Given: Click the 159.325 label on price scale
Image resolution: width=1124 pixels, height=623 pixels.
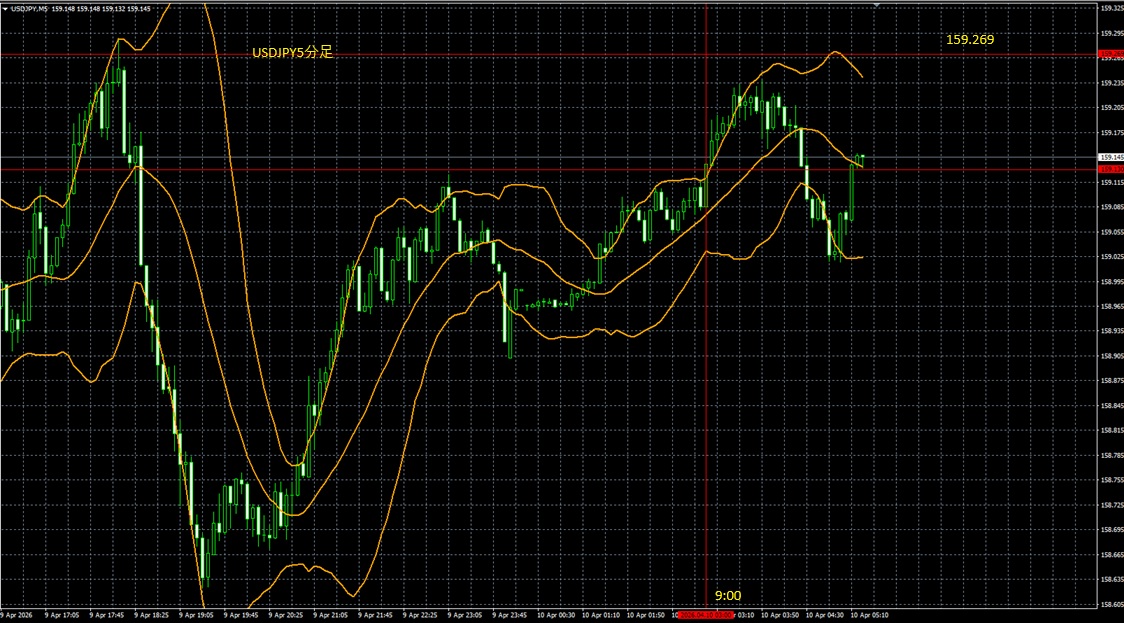Looking at the screenshot, I should click(1110, 8).
